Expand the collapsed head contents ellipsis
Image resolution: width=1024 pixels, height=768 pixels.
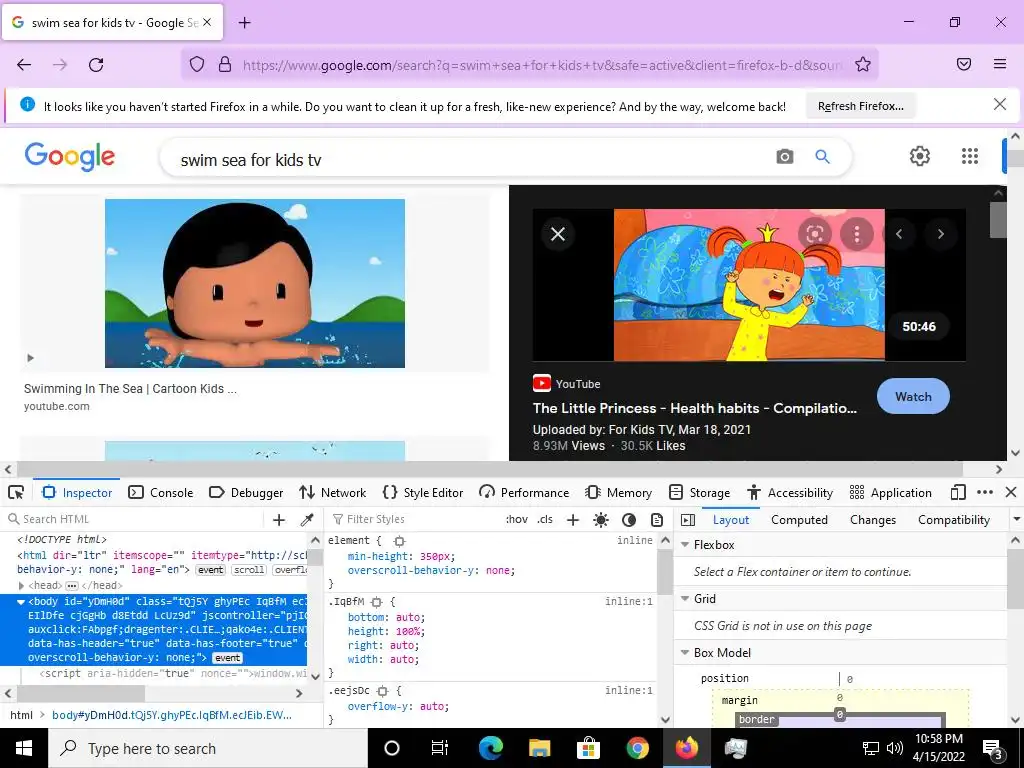pos(72,586)
